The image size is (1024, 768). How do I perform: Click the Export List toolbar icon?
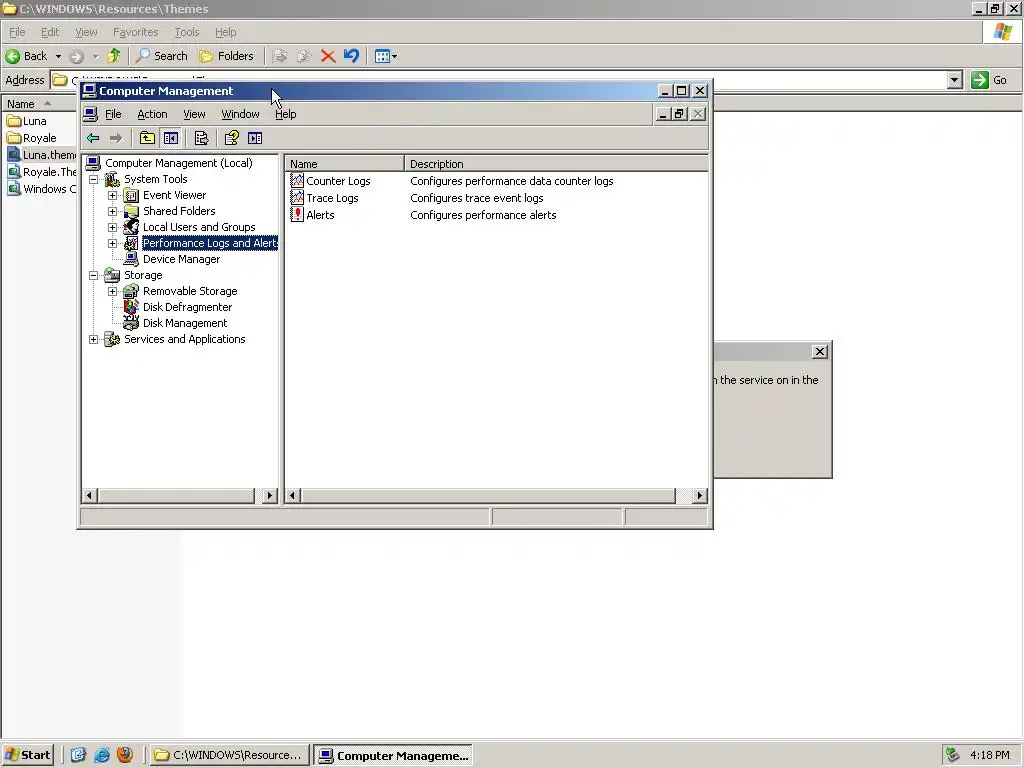pyautogui.click(x=201, y=138)
